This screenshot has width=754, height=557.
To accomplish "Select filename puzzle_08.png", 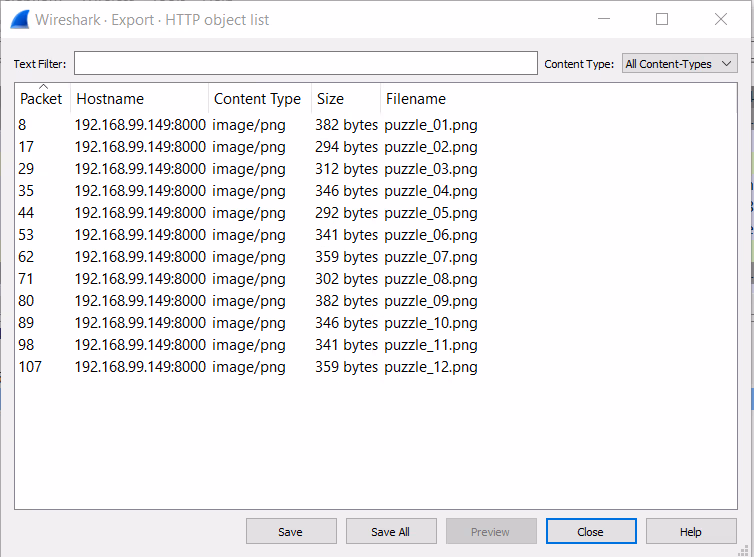I will pos(431,279).
